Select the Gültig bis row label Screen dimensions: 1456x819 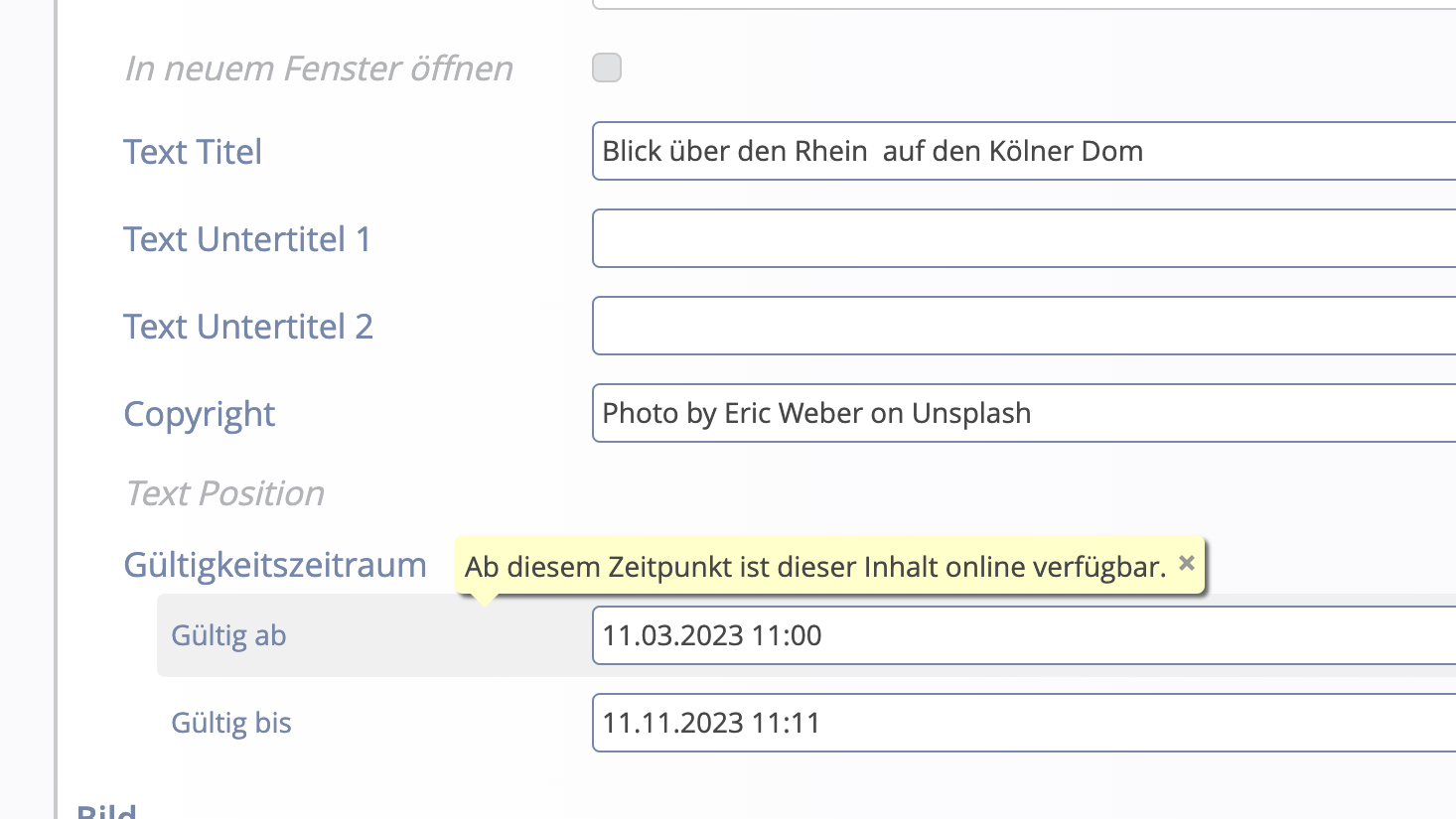[231, 723]
